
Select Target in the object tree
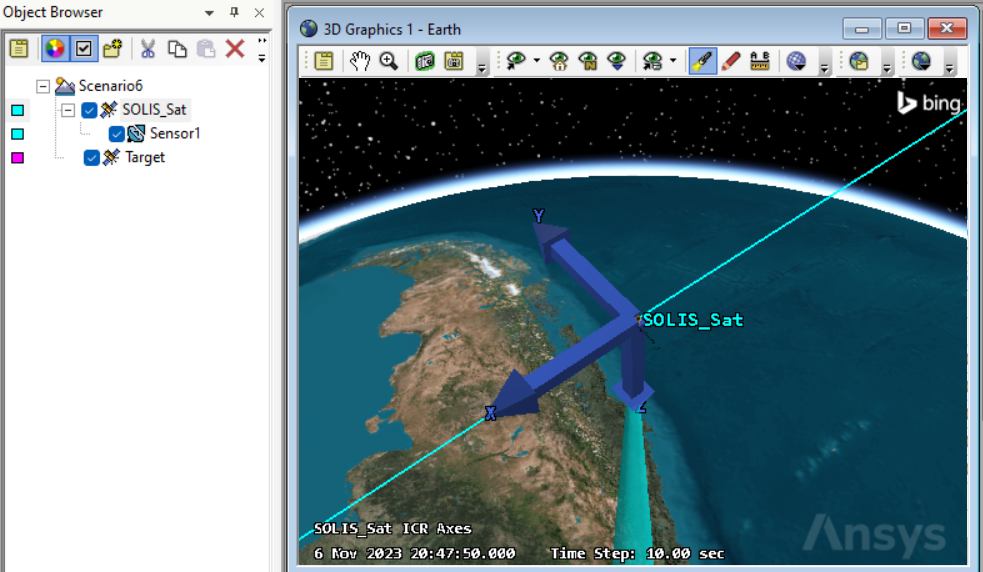tap(145, 157)
